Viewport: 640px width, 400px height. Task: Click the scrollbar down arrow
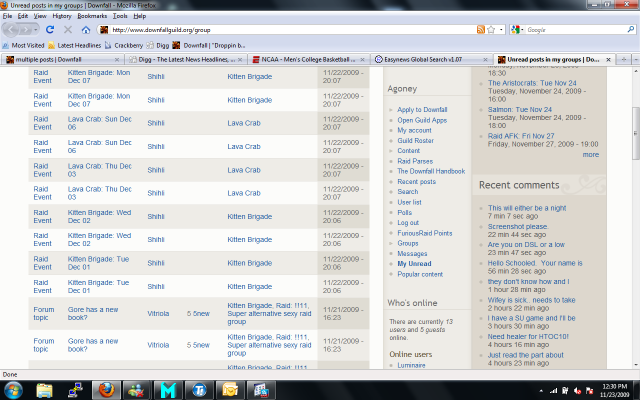point(636,364)
